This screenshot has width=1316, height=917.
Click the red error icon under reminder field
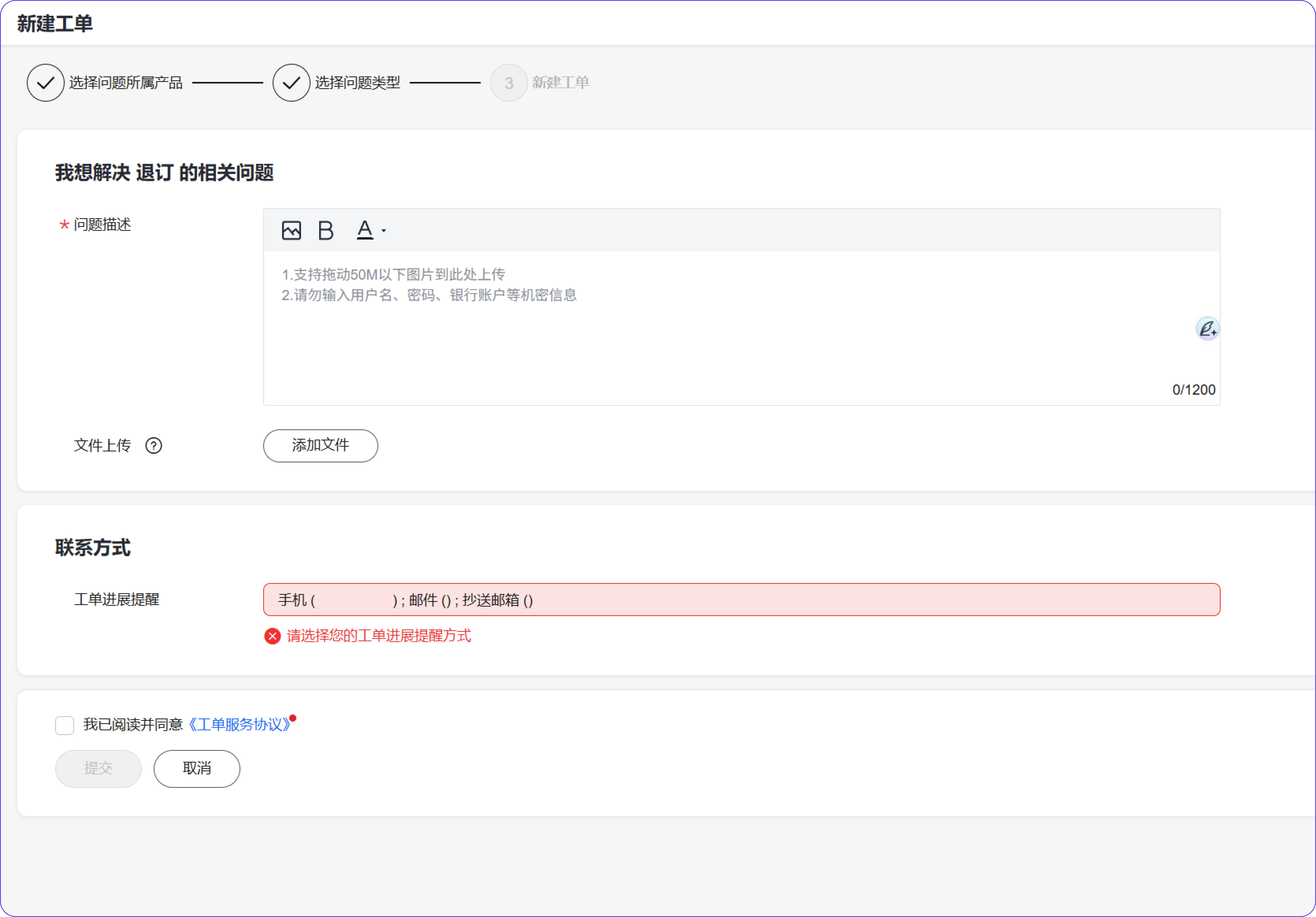pyautogui.click(x=272, y=636)
